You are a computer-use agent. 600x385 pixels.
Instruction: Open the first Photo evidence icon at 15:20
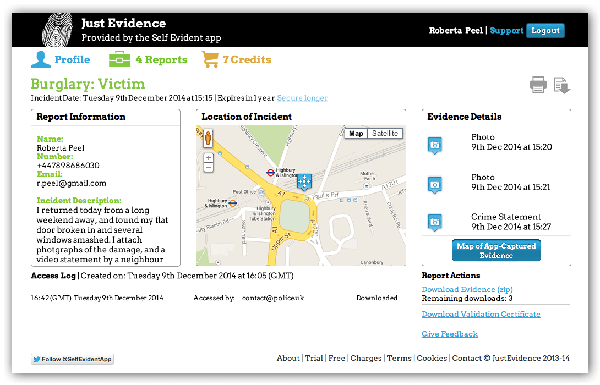click(435, 145)
